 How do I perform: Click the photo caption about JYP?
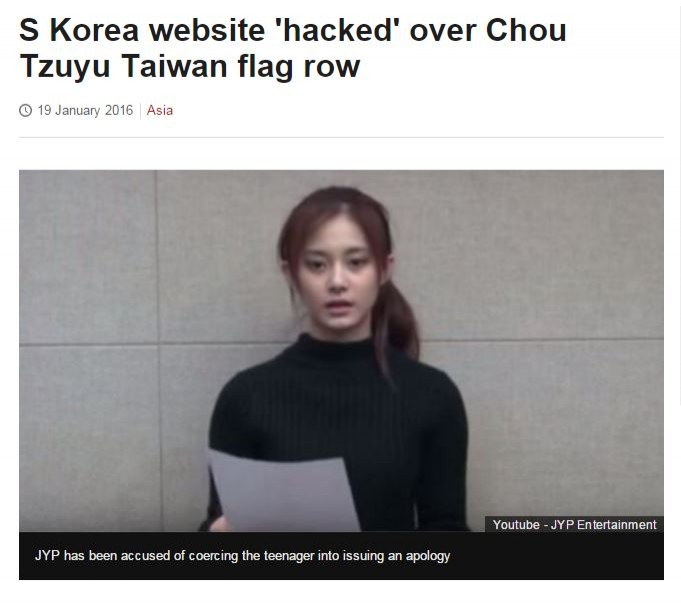(242, 555)
